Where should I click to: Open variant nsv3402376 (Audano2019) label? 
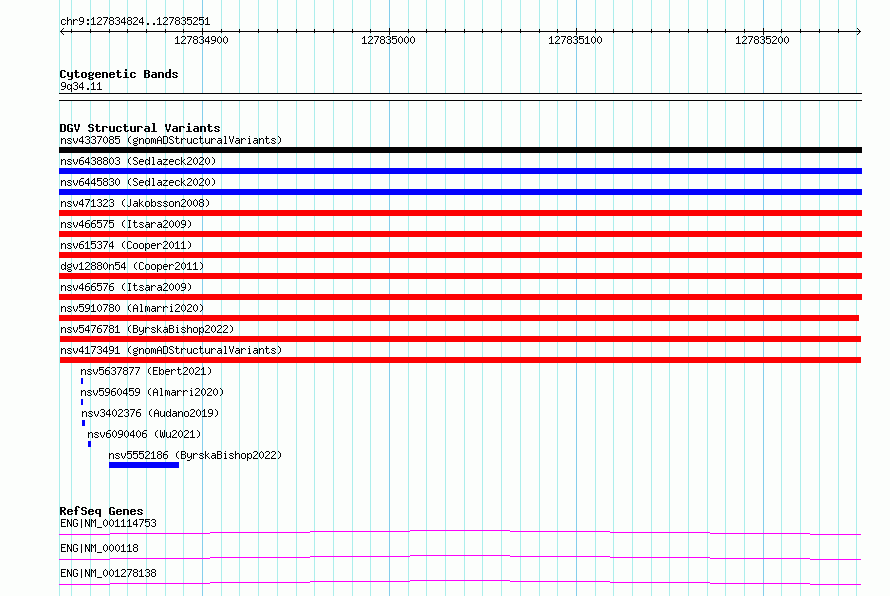click(x=150, y=413)
